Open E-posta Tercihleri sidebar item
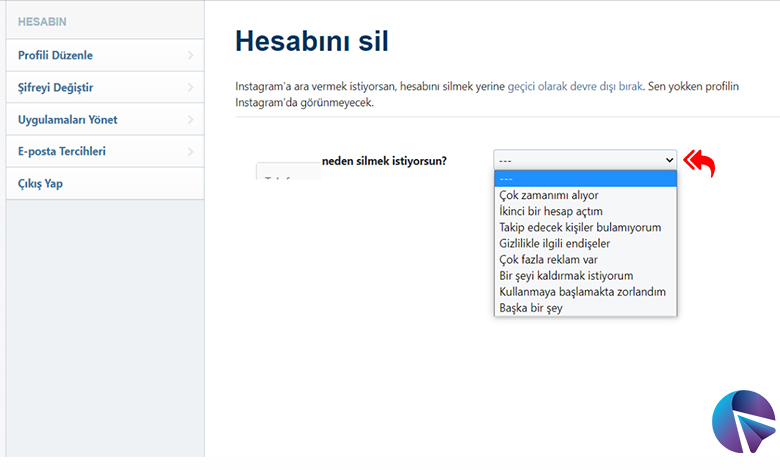780x470 pixels. 62,152
